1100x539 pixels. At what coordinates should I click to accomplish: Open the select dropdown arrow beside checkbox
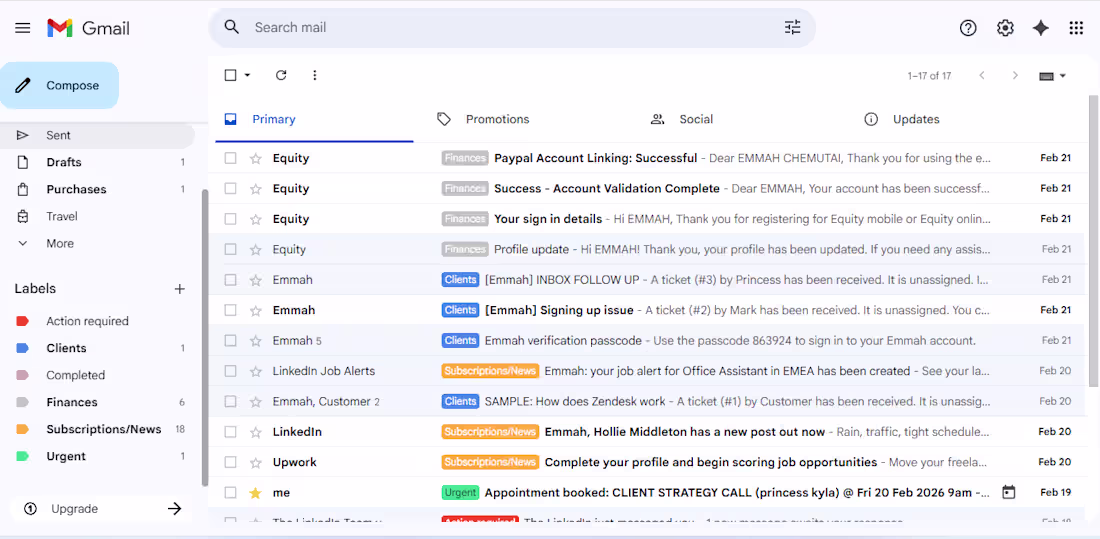coord(247,75)
